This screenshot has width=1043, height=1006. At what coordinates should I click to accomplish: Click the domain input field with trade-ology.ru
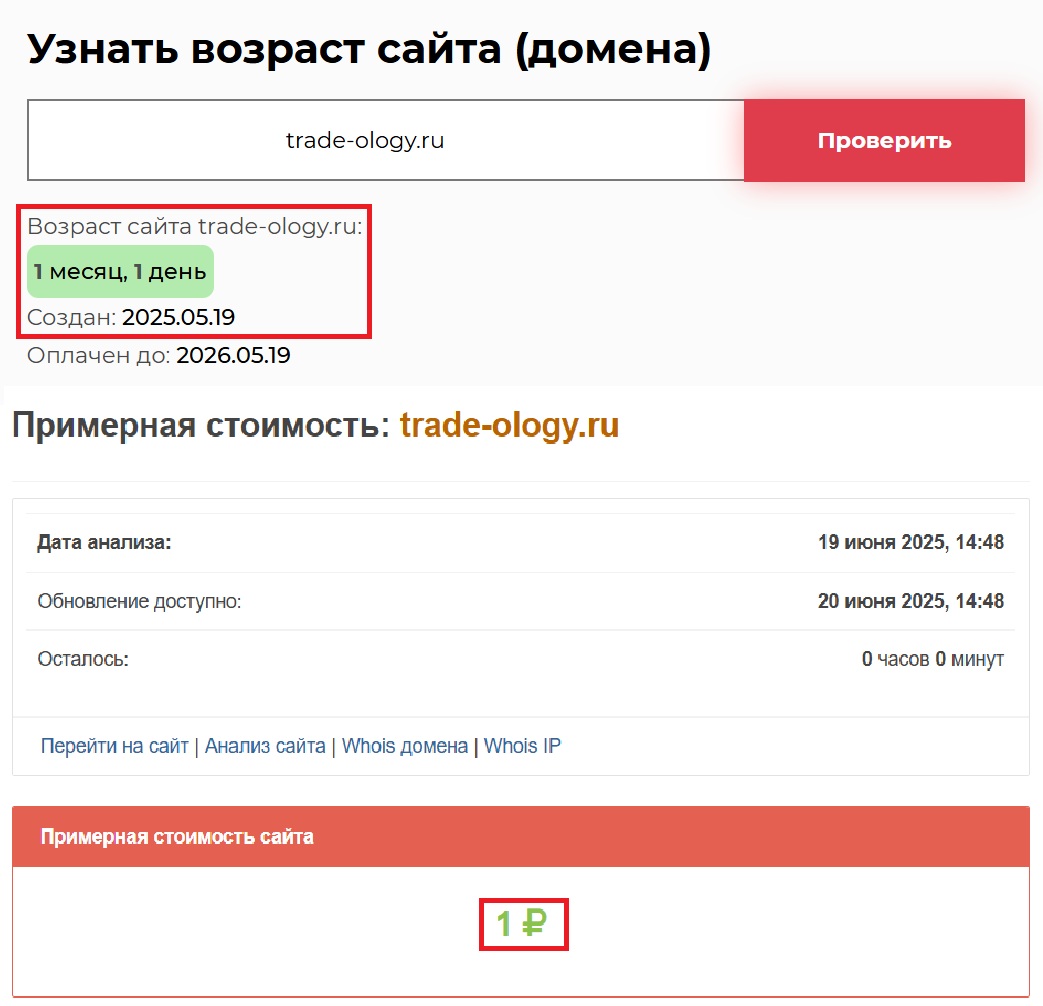click(x=385, y=141)
